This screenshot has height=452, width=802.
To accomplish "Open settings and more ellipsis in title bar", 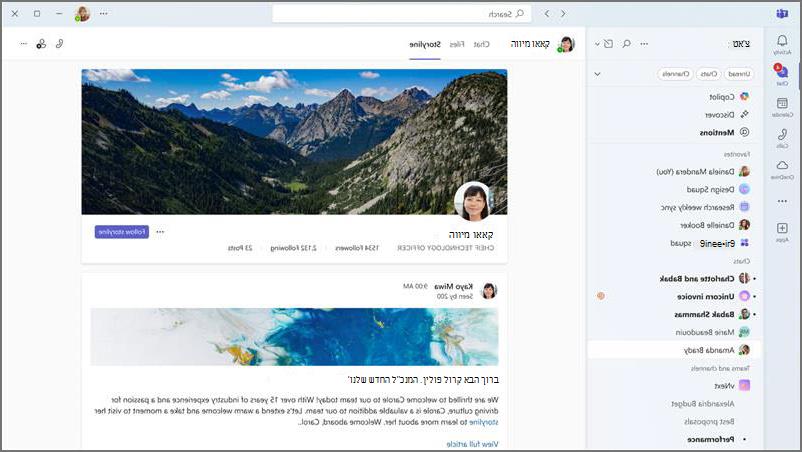I will click(x=104, y=13).
